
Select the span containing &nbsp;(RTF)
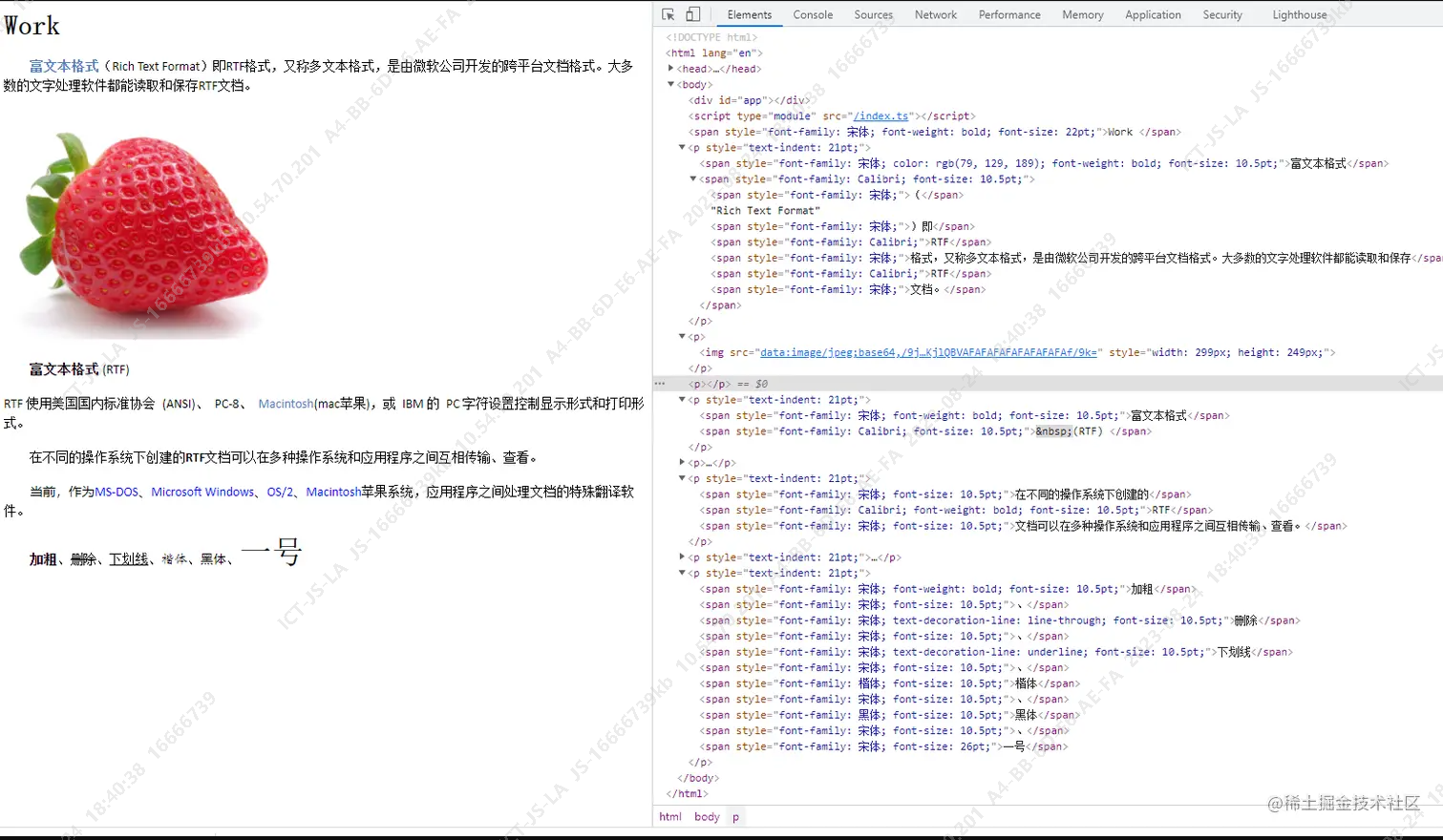point(925,431)
